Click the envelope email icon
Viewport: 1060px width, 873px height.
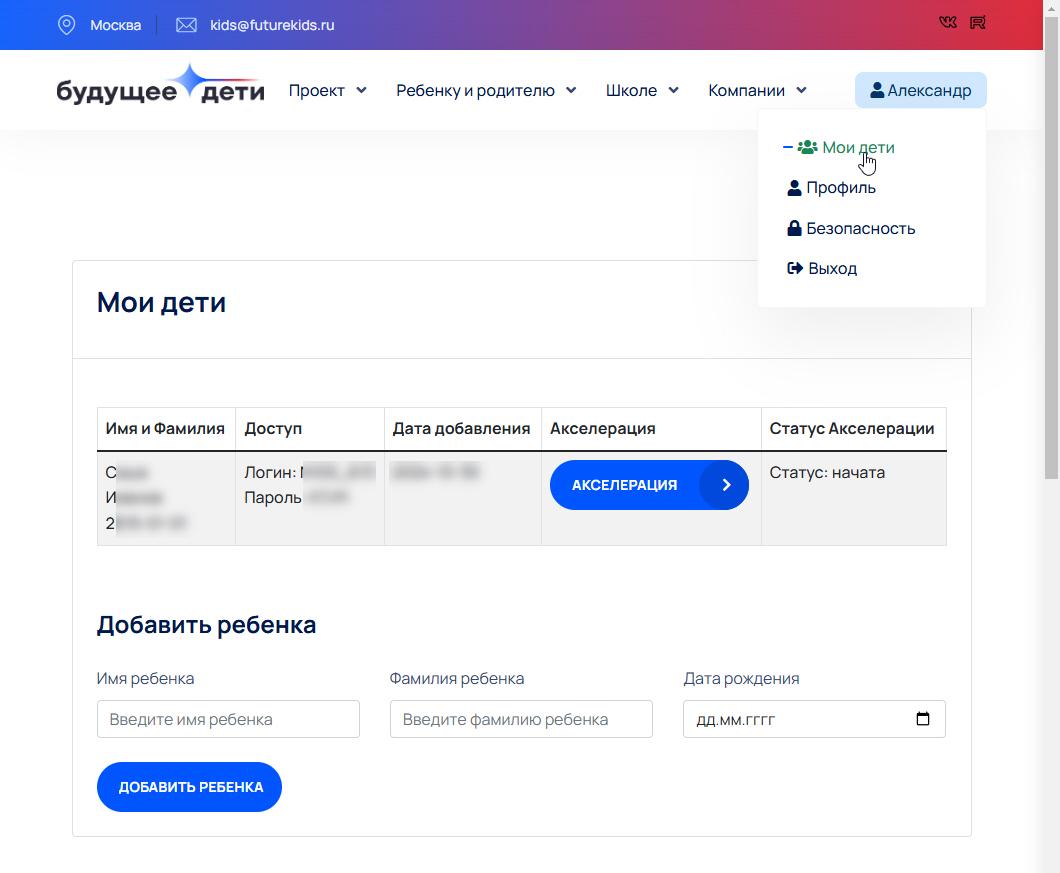[186, 25]
